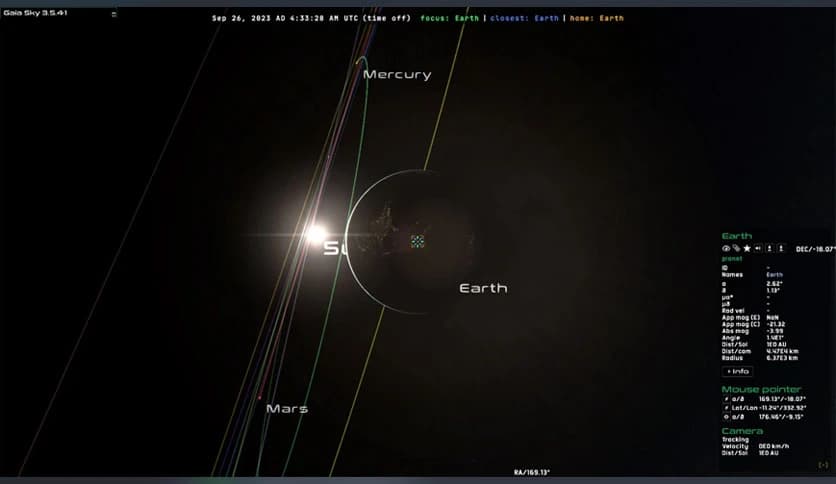The width and height of the screenshot is (836, 484).
Task: Click the focus crosshair marker on Earth
Action: tap(417, 241)
